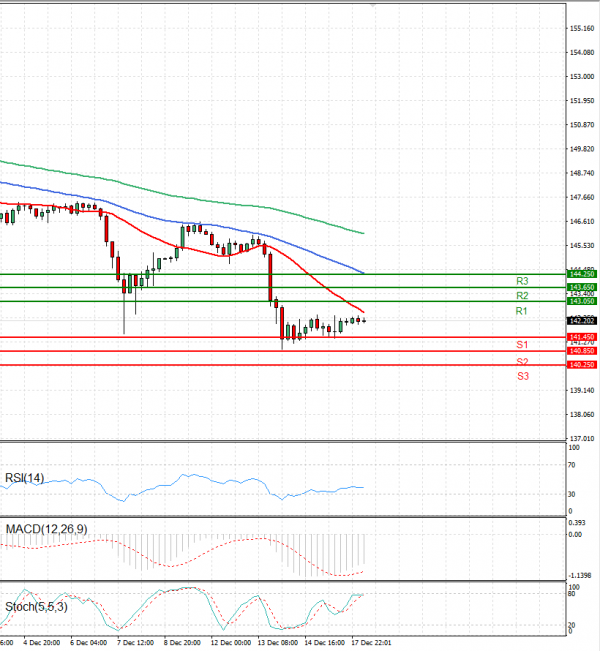This screenshot has width=600, height=651.
Task: Select the S1 support label
Action: tap(522, 345)
